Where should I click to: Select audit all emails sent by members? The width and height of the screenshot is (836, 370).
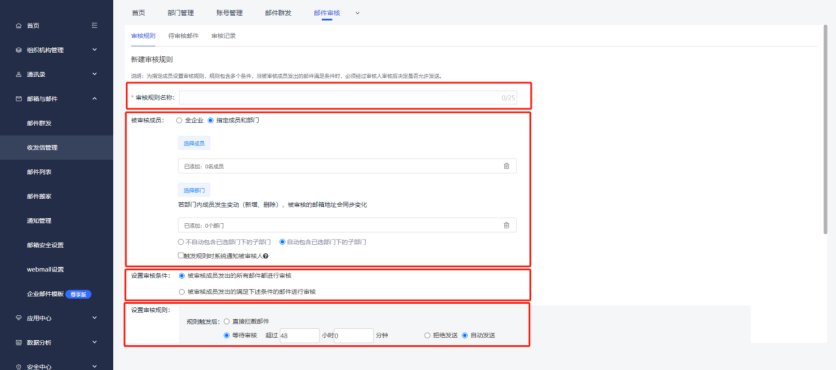182,276
